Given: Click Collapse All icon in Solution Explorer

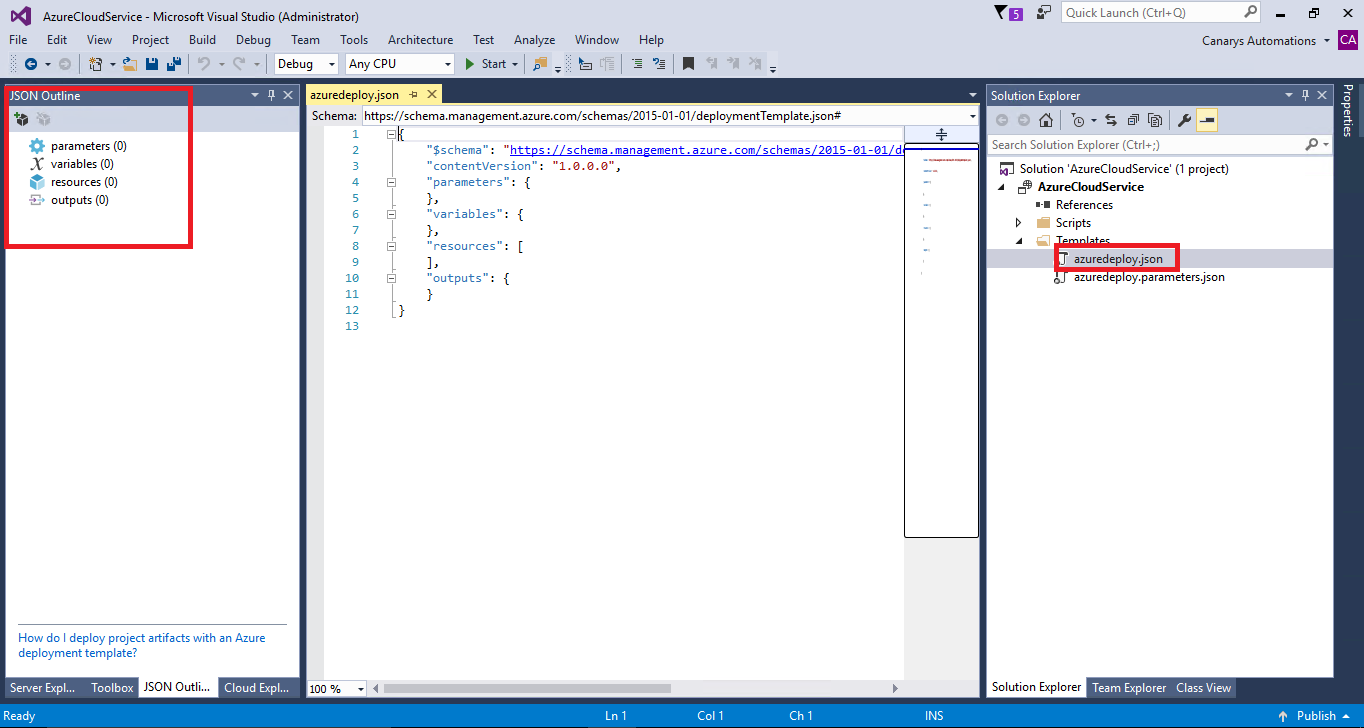Looking at the screenshot, I should [1133, 120].
